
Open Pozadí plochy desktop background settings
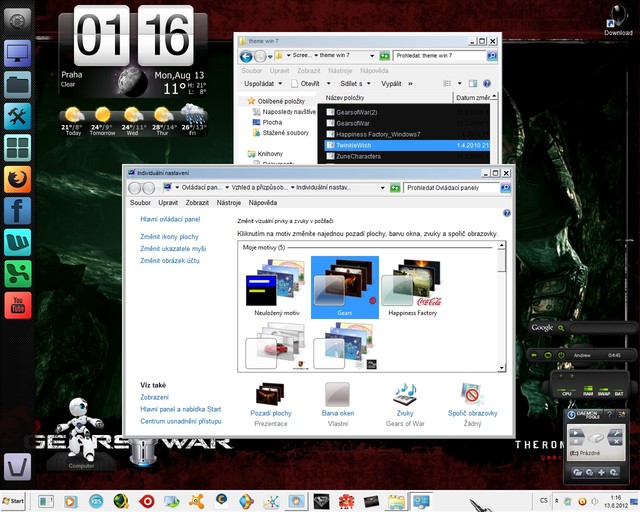click(270, 394)
